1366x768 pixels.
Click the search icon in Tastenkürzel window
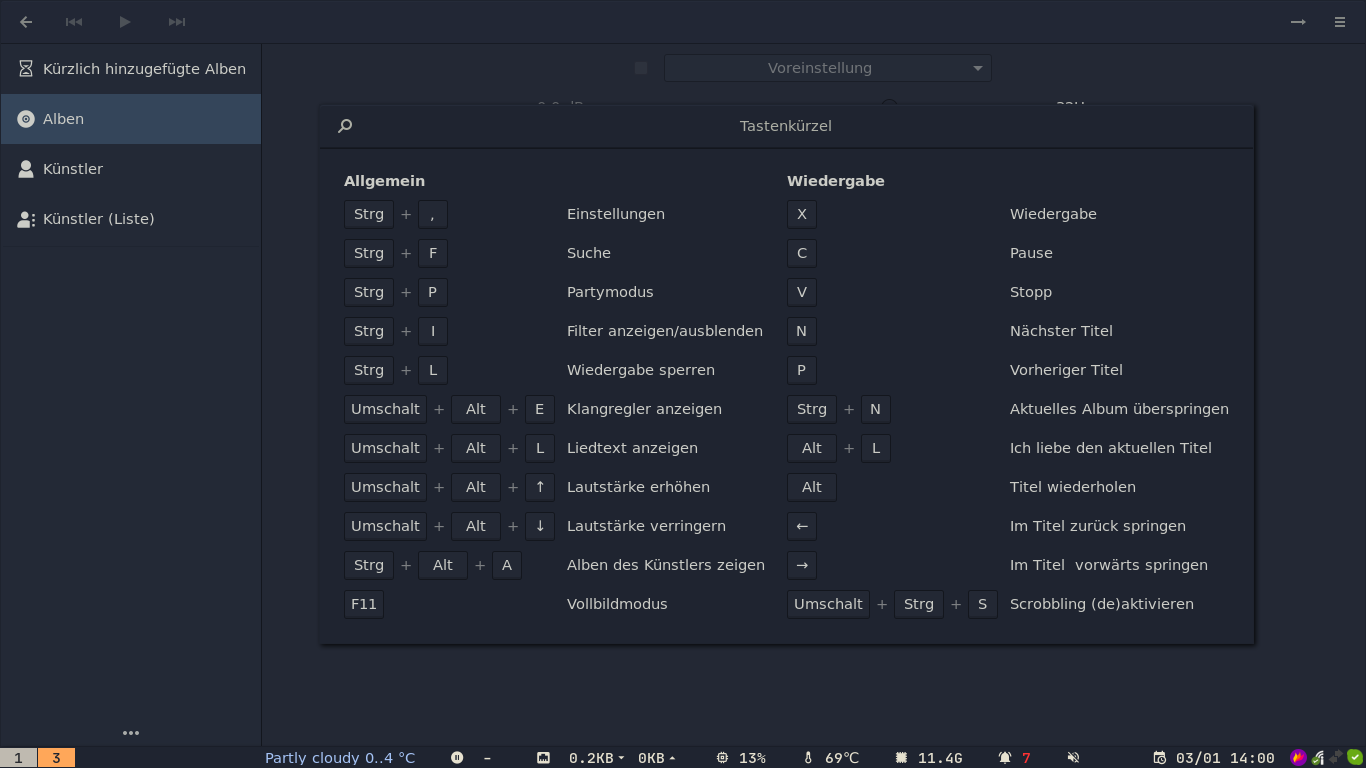coord(345,126)
